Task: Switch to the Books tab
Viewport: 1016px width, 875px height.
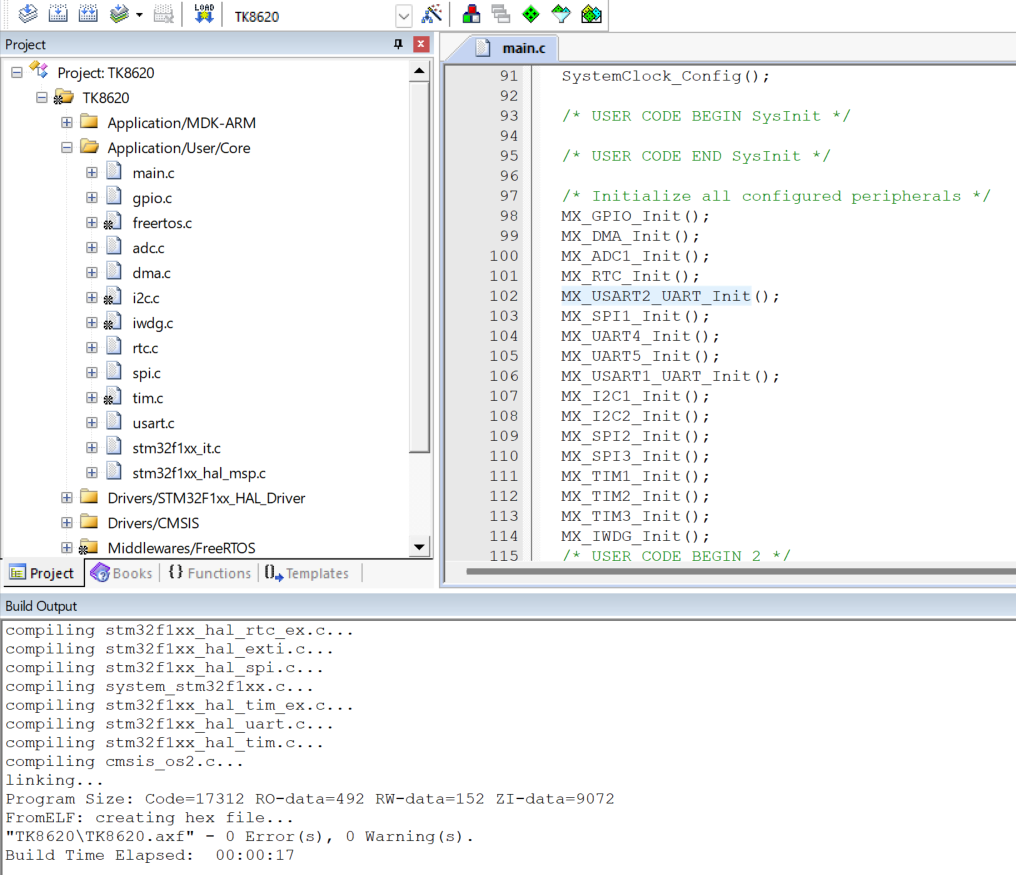Action: [122, 573]
